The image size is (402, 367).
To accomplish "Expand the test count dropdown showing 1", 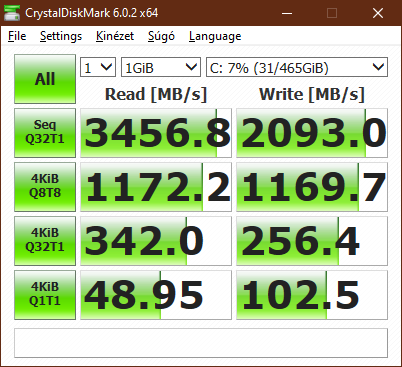I will click(98, 67).
